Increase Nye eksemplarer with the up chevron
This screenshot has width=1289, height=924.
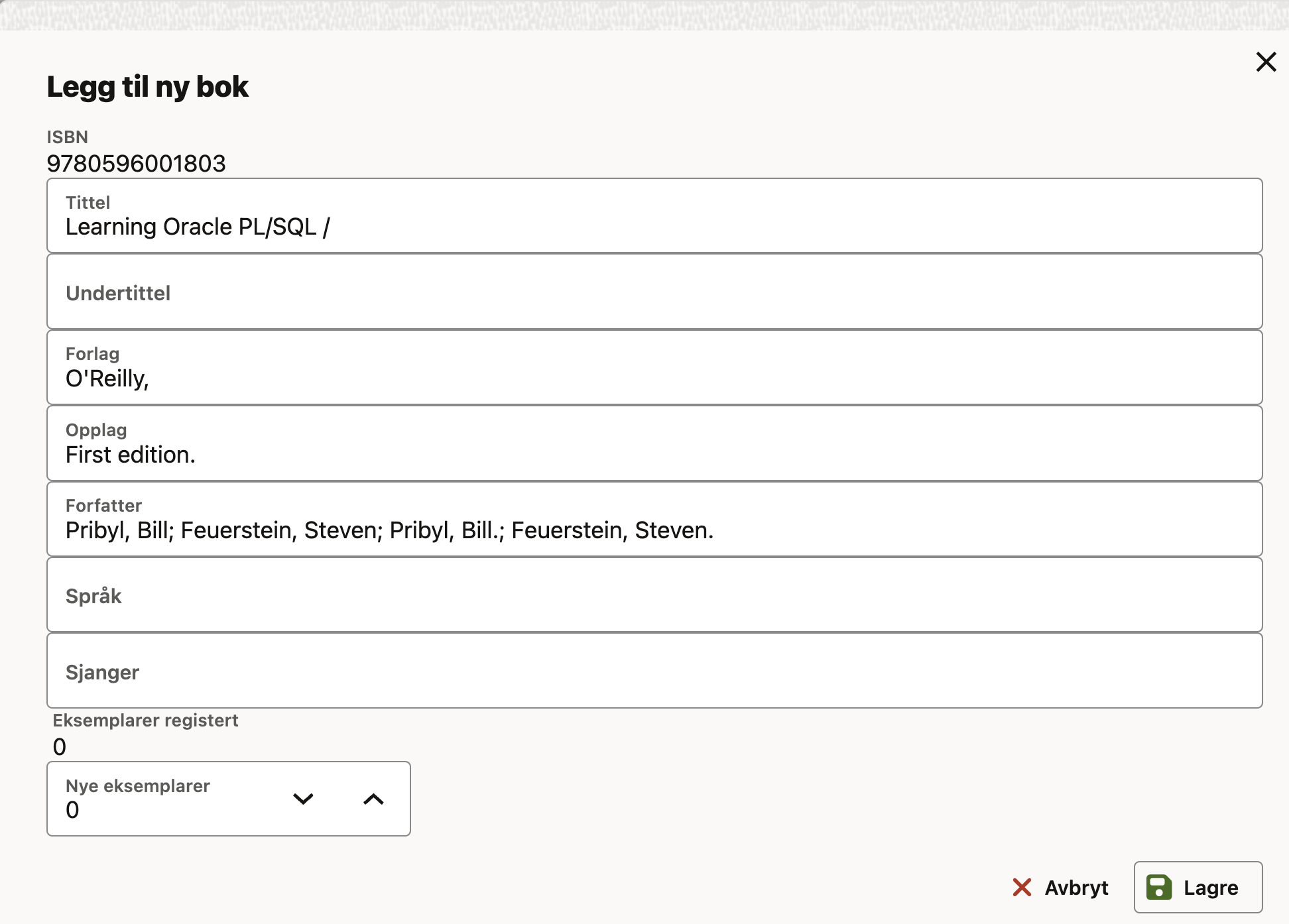tap(373, 799)
